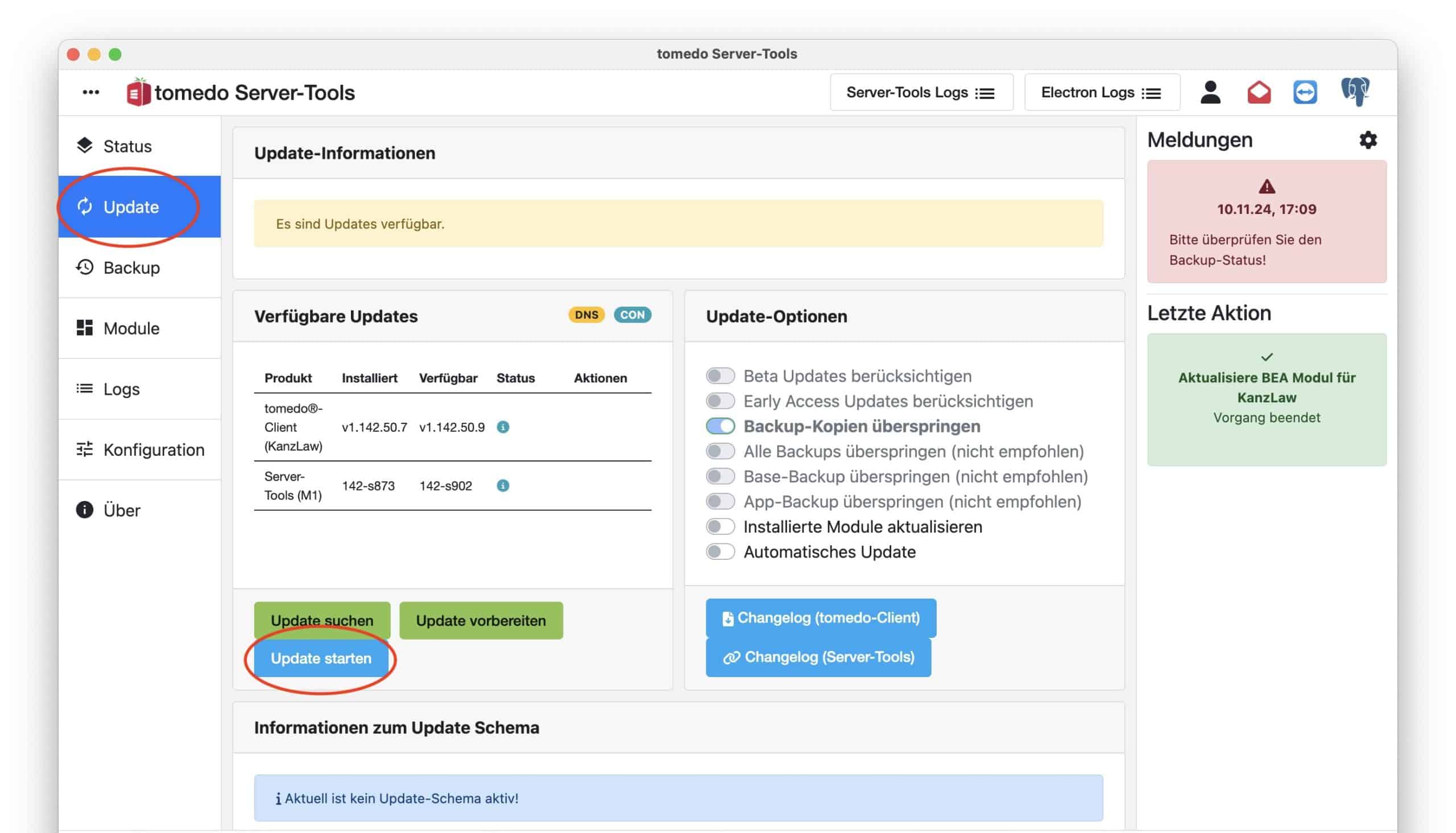
Task: Click the red open envelope icon
Action: (1259, 92)
